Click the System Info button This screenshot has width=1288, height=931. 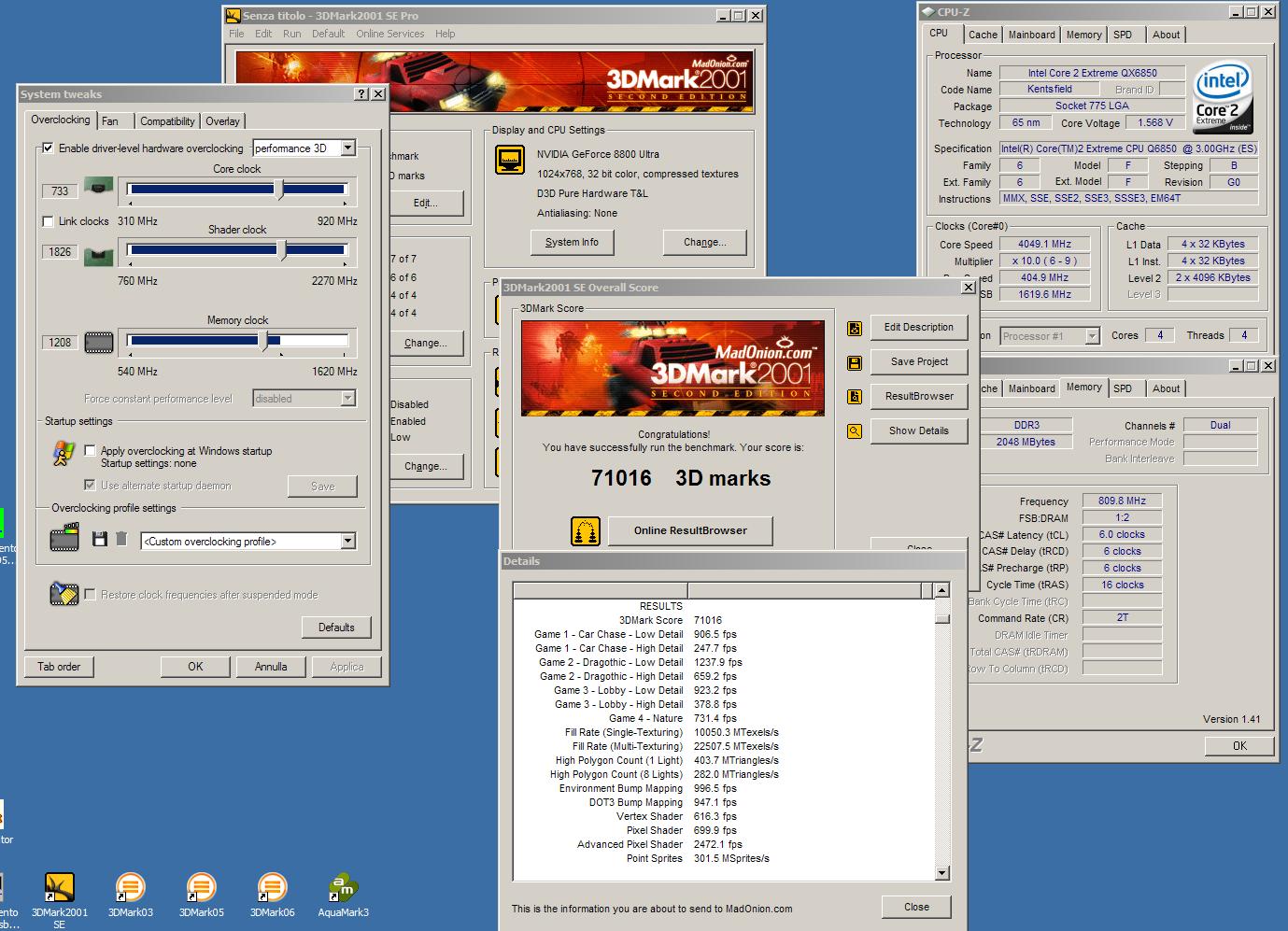pos(572,243)
